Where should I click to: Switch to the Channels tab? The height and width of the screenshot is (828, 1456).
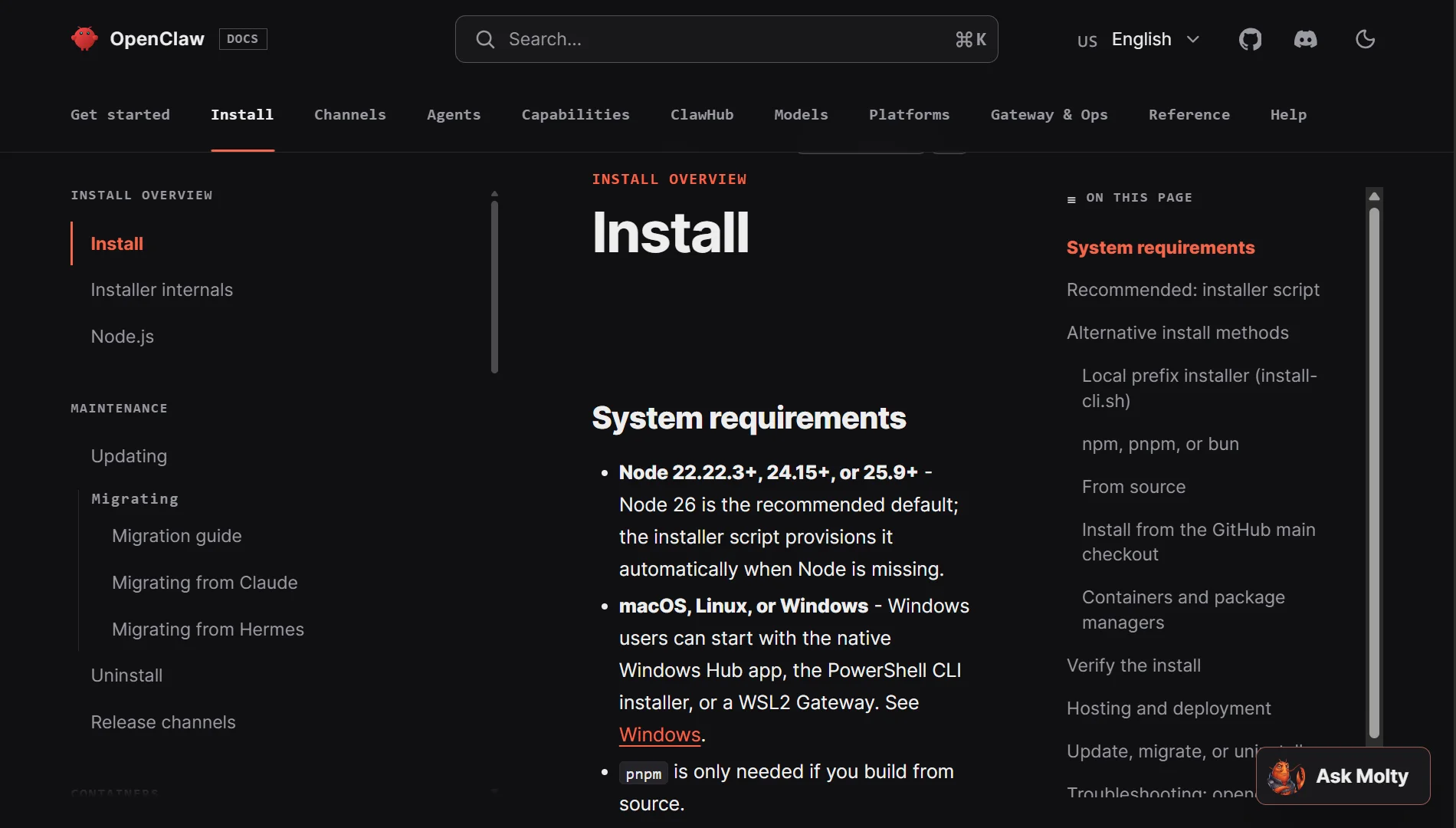[350, 114]
